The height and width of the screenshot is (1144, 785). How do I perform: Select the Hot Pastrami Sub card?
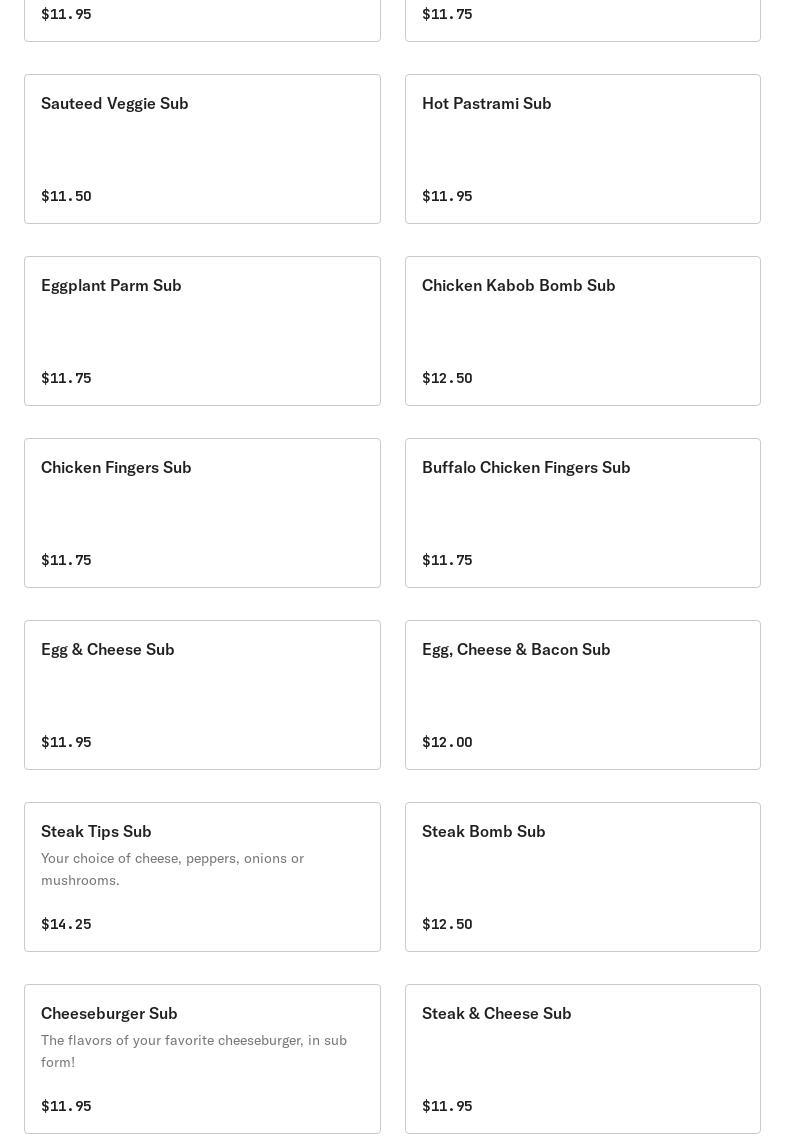coord(583,149)
